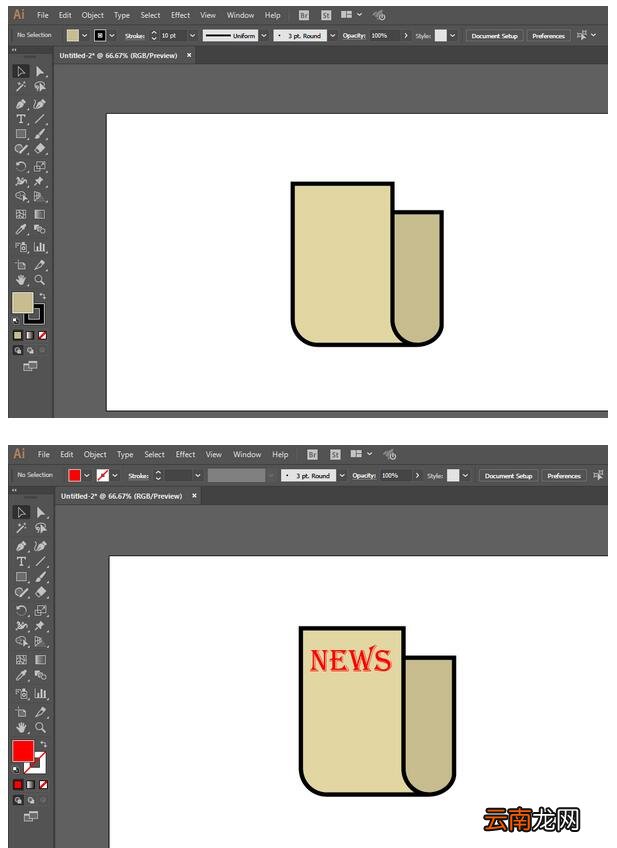Select the Zoom tool in bottom window

coord(40,727)
